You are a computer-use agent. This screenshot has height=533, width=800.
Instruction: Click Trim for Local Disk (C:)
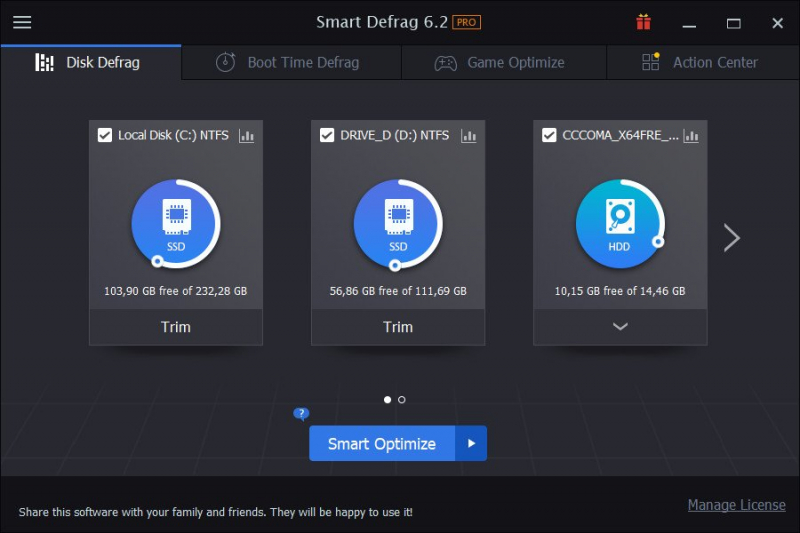click(x=176, y=327)
